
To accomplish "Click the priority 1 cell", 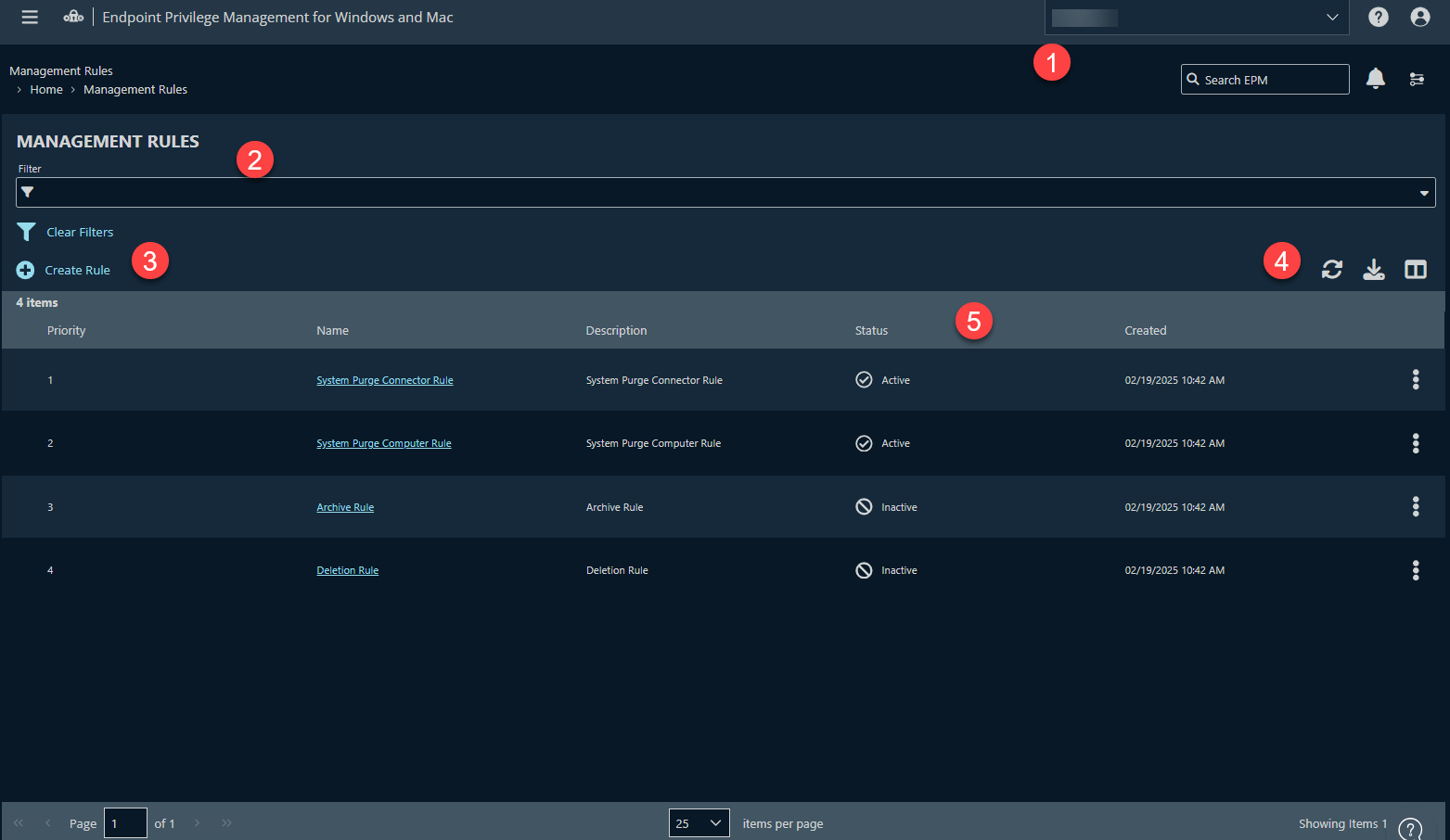I will point(50,380).
